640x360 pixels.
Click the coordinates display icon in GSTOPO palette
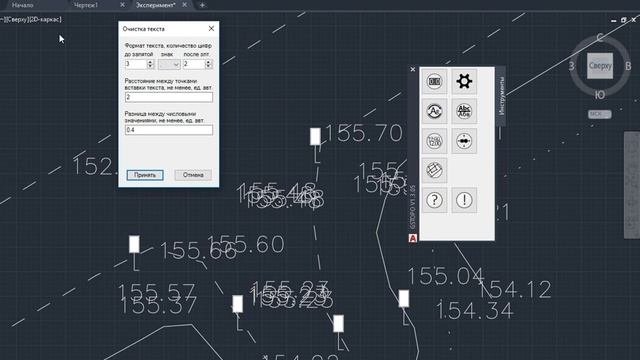(x=434, y=81)
